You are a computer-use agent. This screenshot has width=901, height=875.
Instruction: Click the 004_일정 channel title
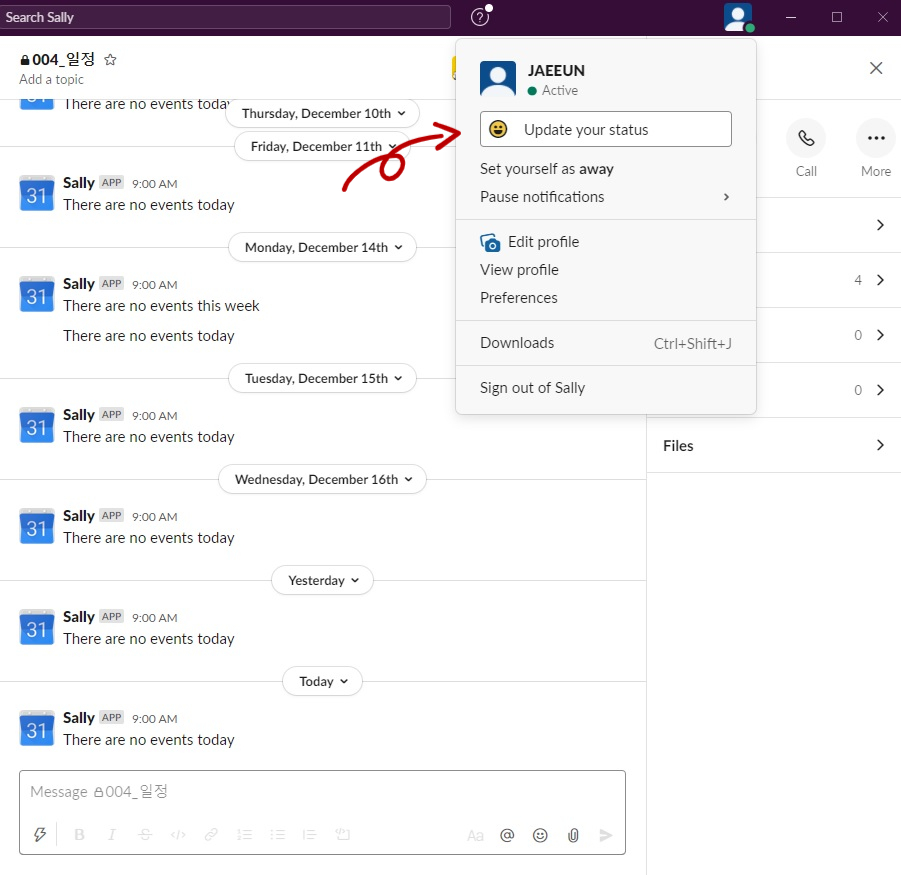(58, 59)
